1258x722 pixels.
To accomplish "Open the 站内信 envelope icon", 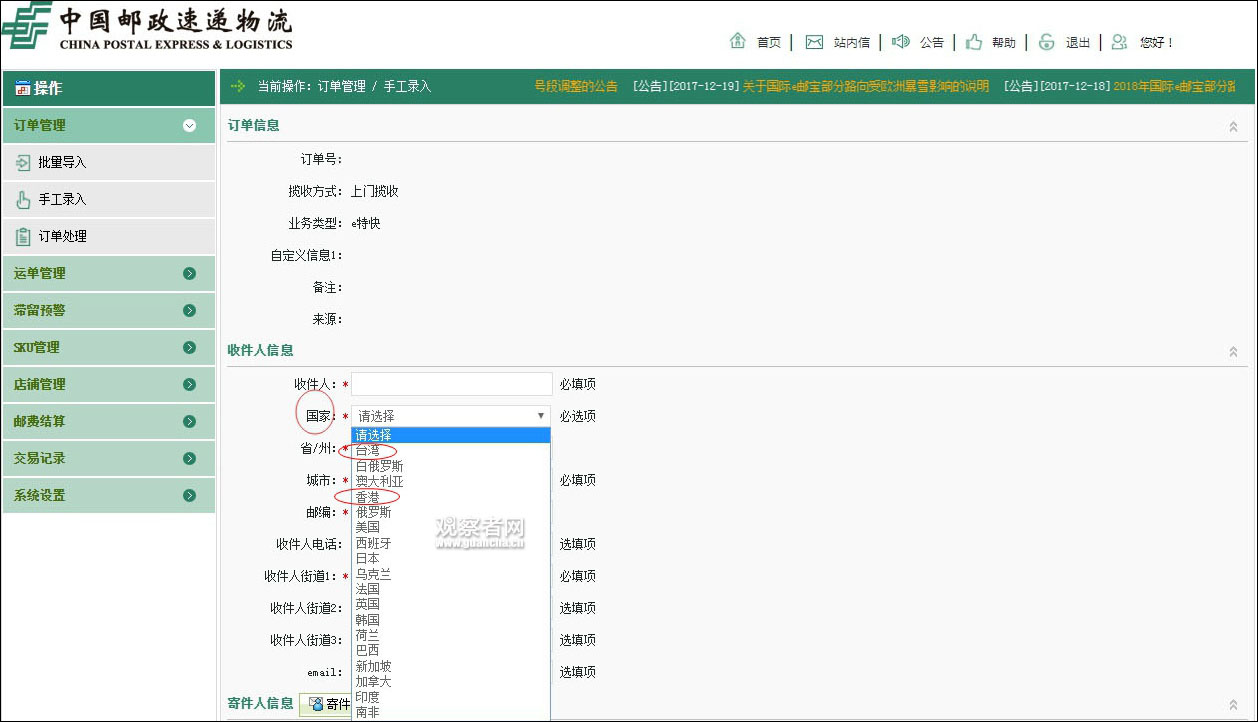I will click(x=814, y=42).
